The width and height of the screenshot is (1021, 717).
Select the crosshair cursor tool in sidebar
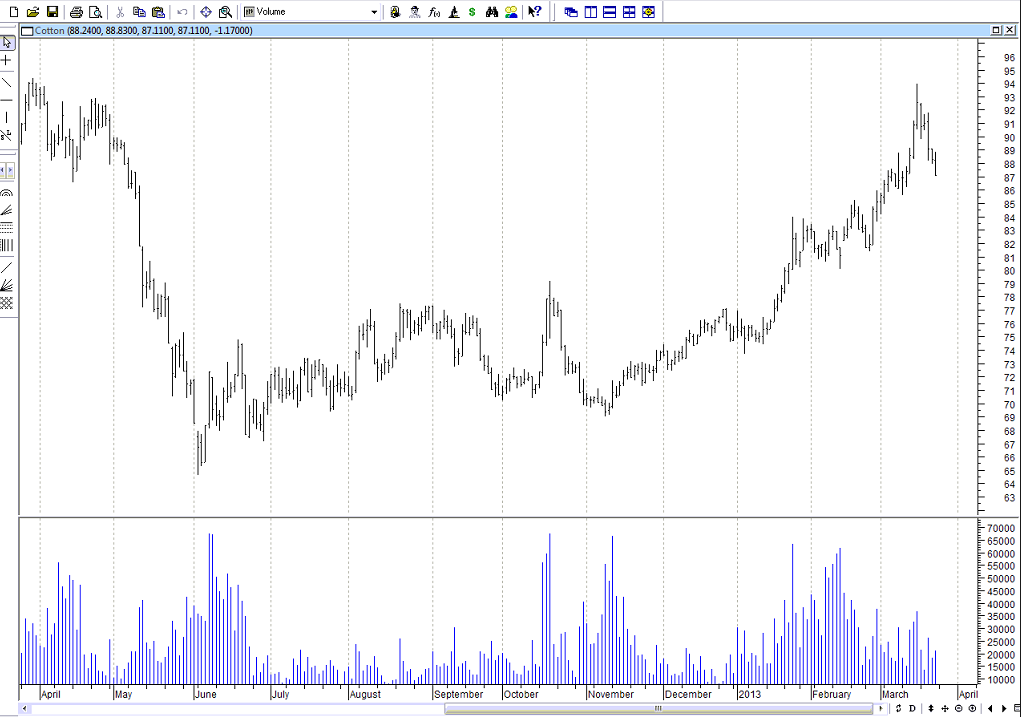click(7, 60)
